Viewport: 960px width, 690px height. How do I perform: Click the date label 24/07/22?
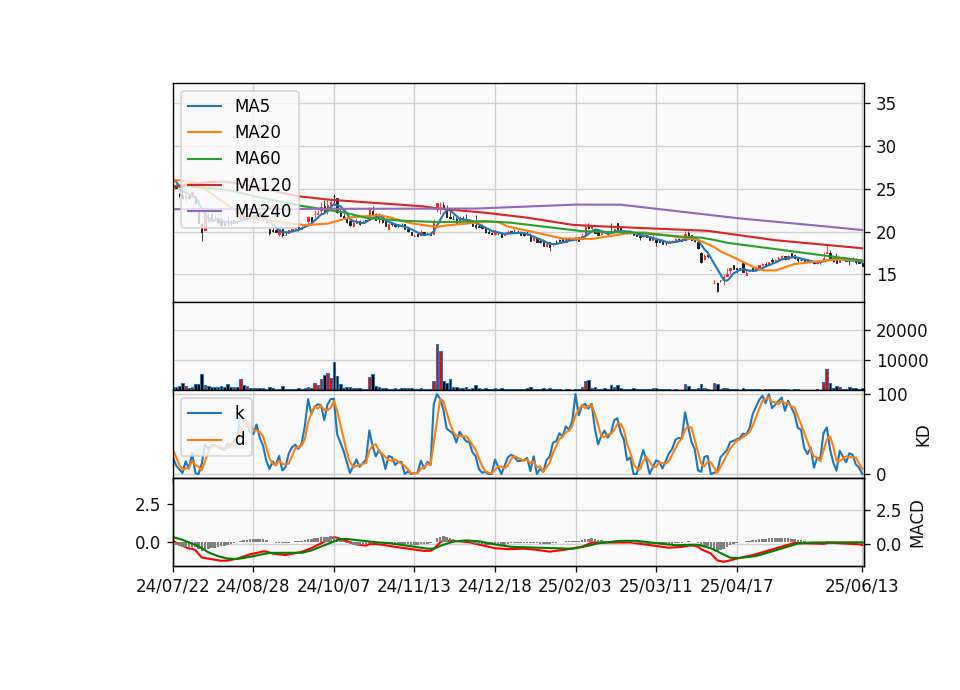(x=173, y=586)
